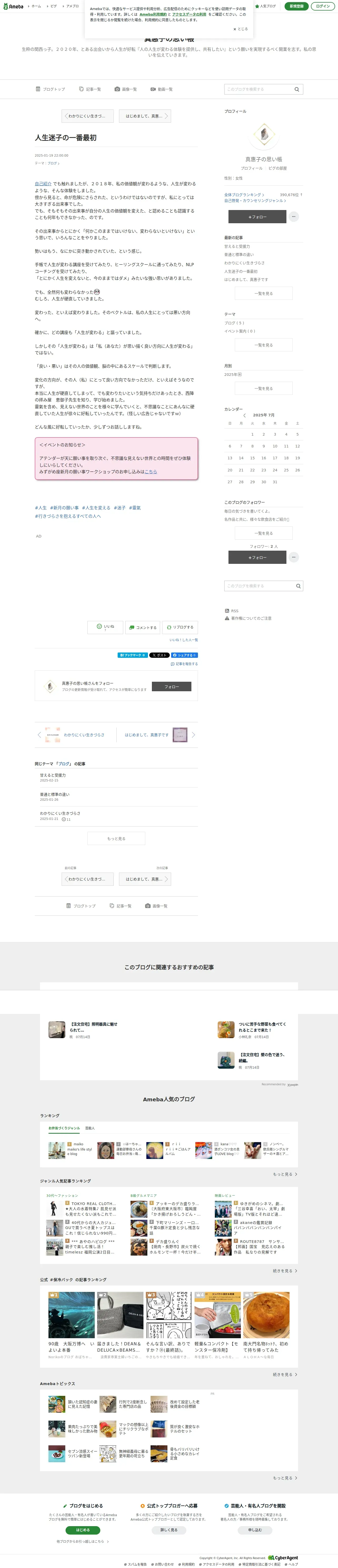The height and width of the screenshot is (1568, 338).
Task: Open the 全体ブログランキング link
Action: coord(244,195)
